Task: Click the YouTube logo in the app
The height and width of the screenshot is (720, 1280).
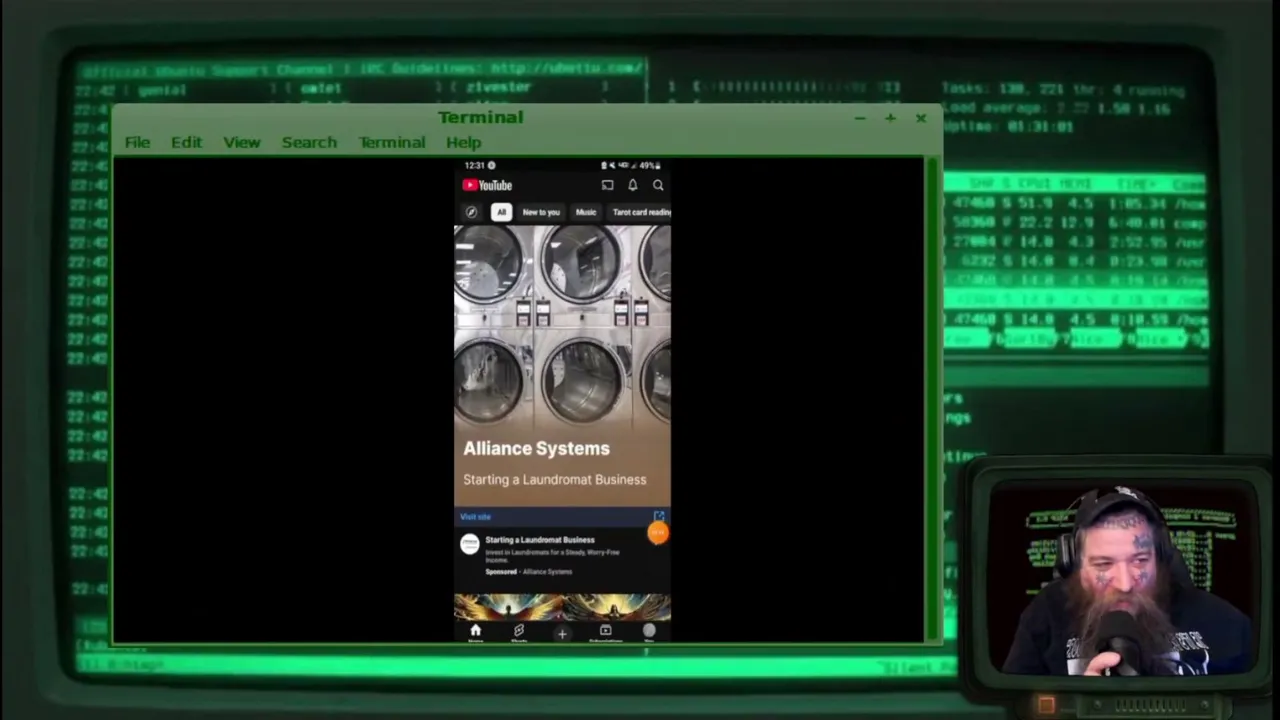Action: point(487,185)
